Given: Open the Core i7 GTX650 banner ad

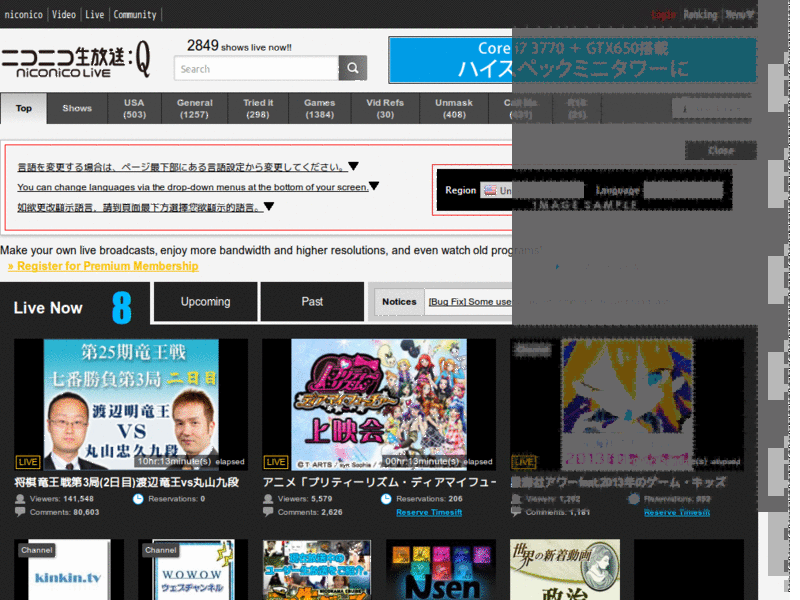Looking at the screenshot, I should coord(572,60).
